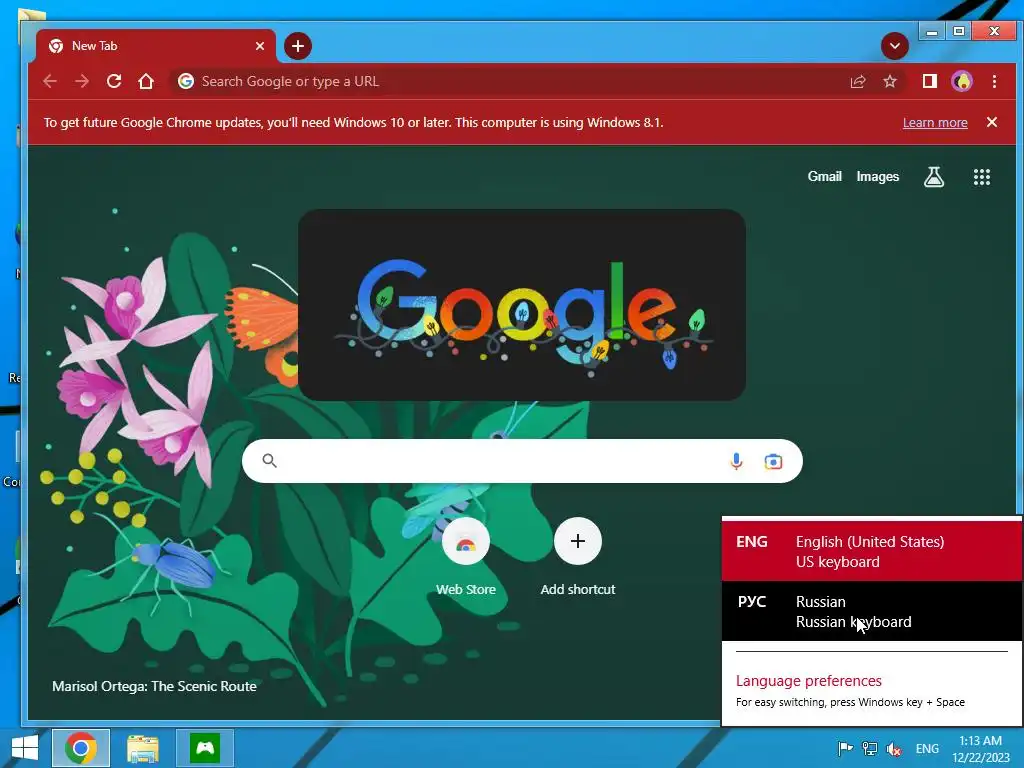Open Marisol Ortega: The Scenic Route link

[x=154, y=686]
